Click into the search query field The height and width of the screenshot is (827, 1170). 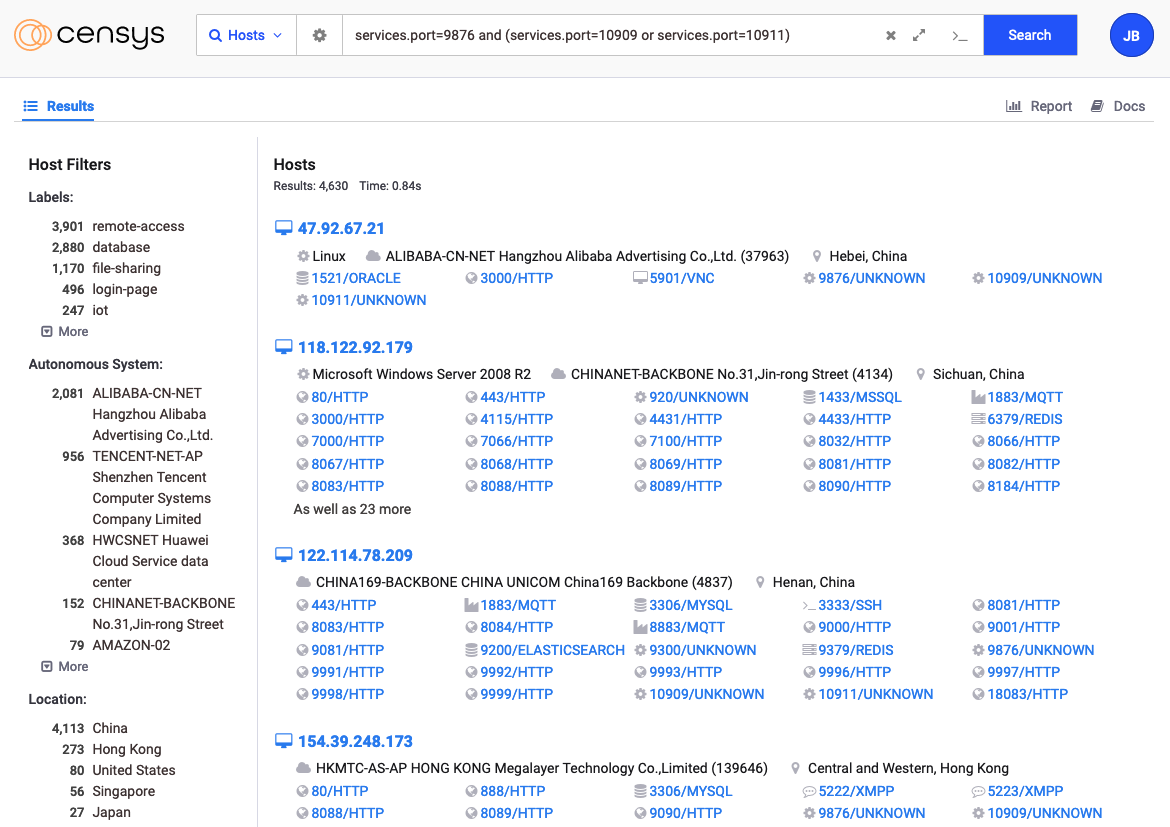(610, 35)
